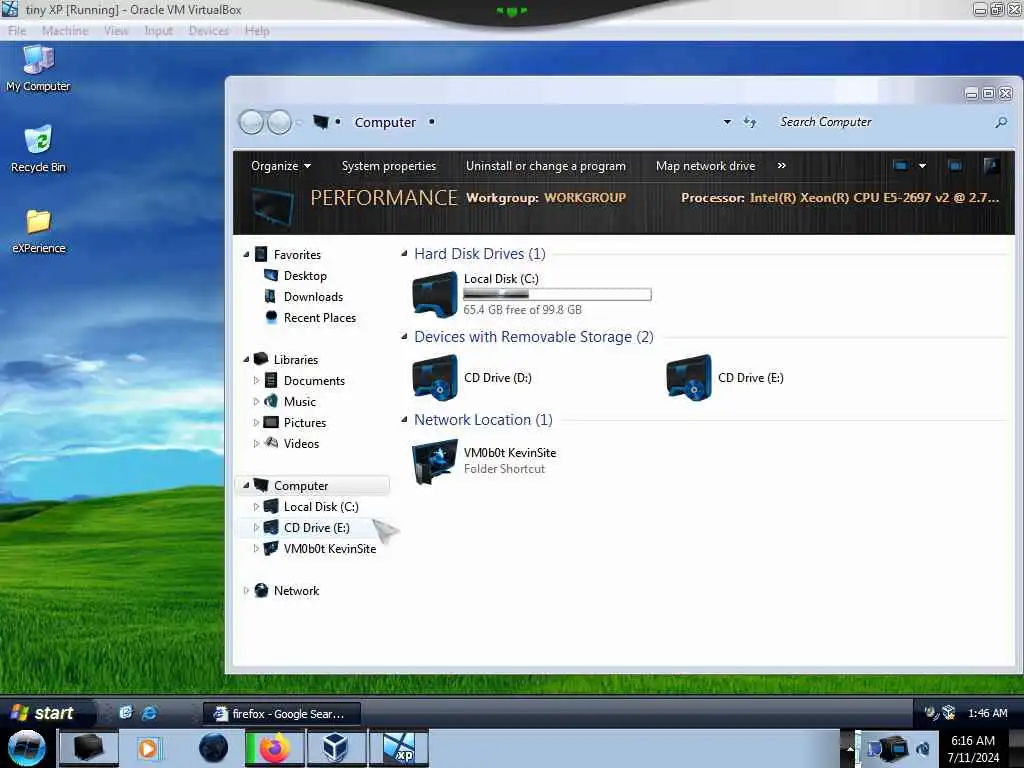This screenshot has height=768, width=1024.
Task: Select the CD Drive (E:) icon in main pane
Action: click(688, 377)
